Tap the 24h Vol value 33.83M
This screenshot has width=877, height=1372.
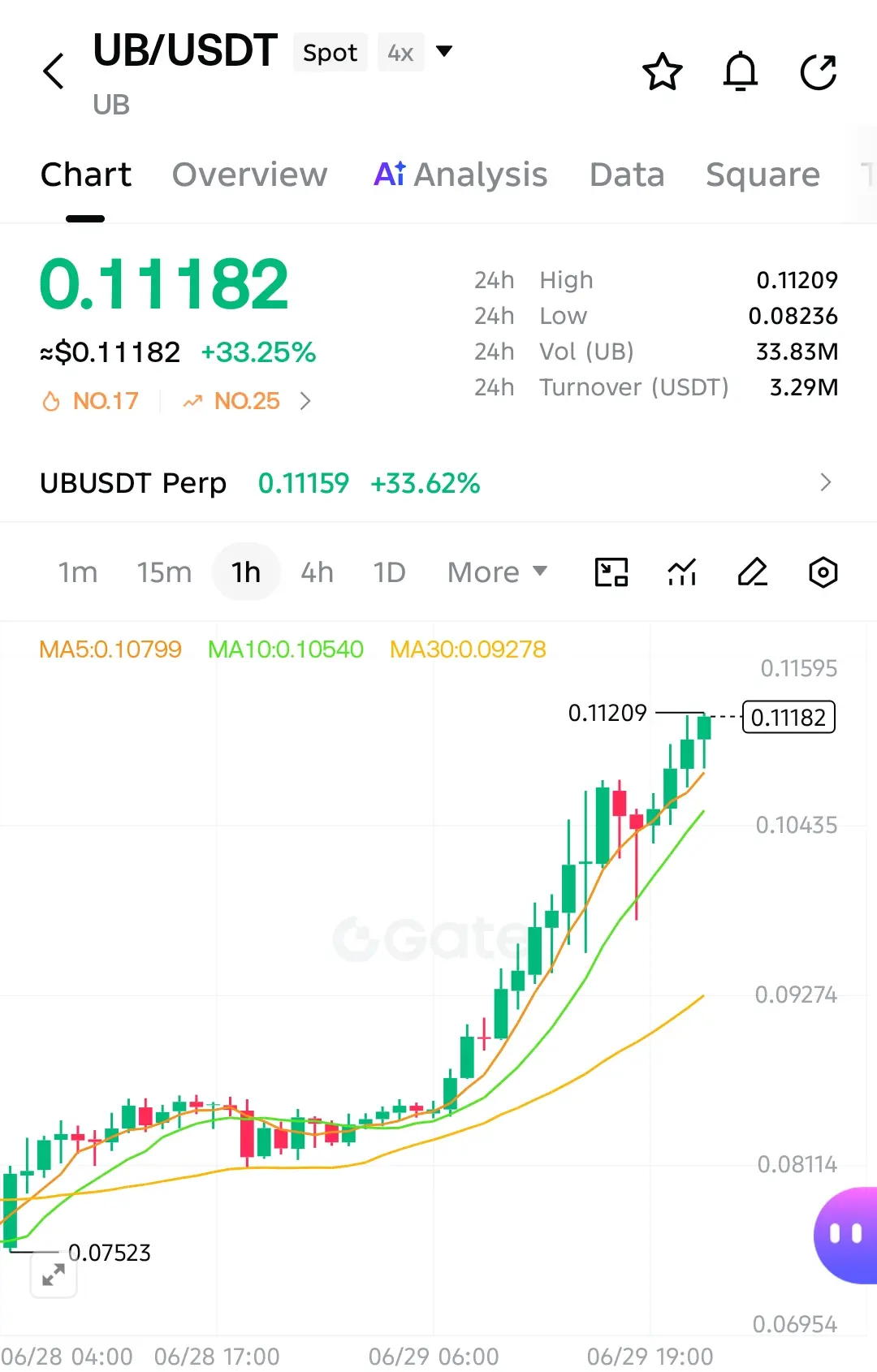[x=797, y=352]
